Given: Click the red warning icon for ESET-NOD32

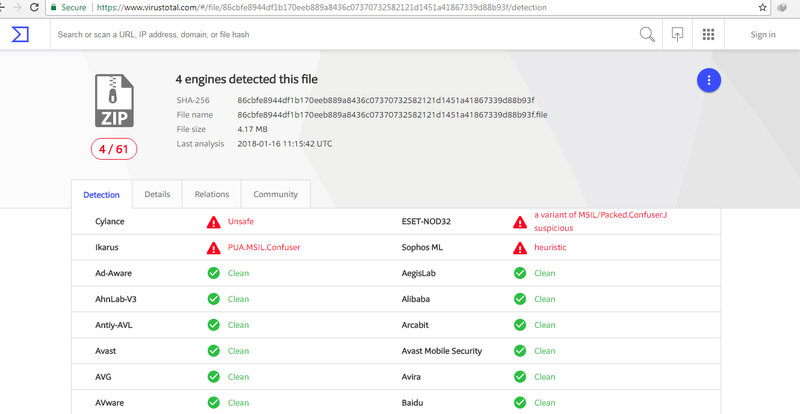Looking at the screenshot, I should tap(520, 222).
